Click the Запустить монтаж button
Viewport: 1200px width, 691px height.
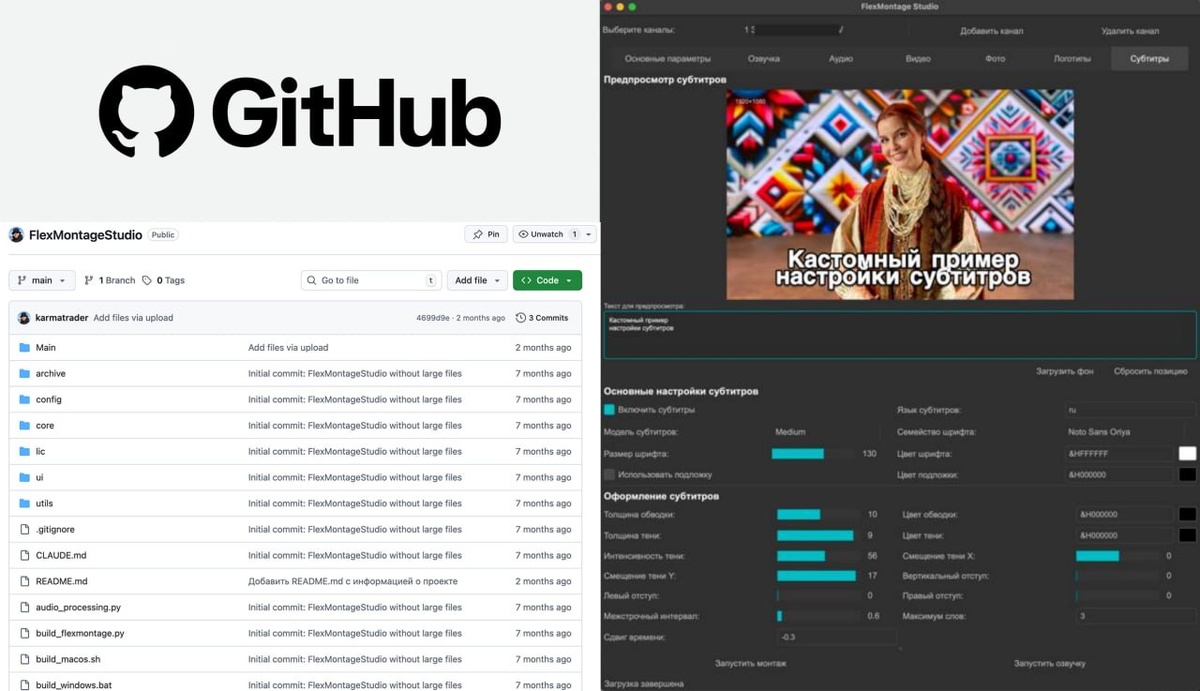[750, 663]
